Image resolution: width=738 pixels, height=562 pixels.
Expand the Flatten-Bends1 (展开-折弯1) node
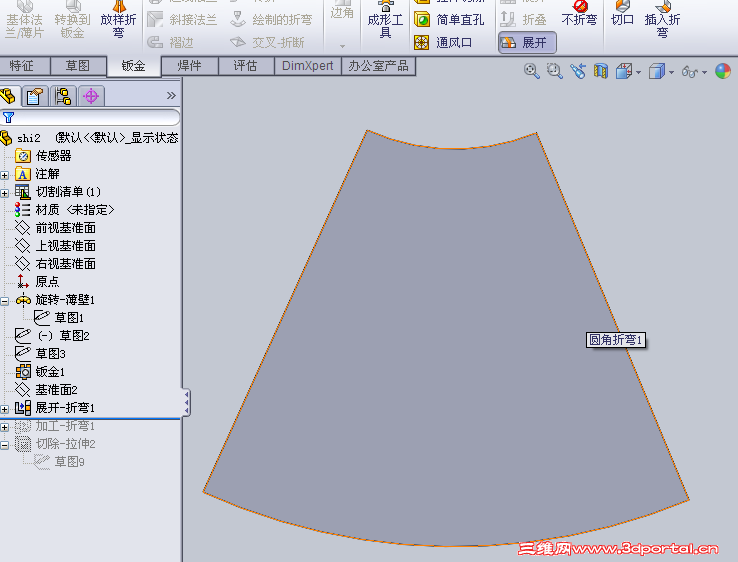point(5,409)
